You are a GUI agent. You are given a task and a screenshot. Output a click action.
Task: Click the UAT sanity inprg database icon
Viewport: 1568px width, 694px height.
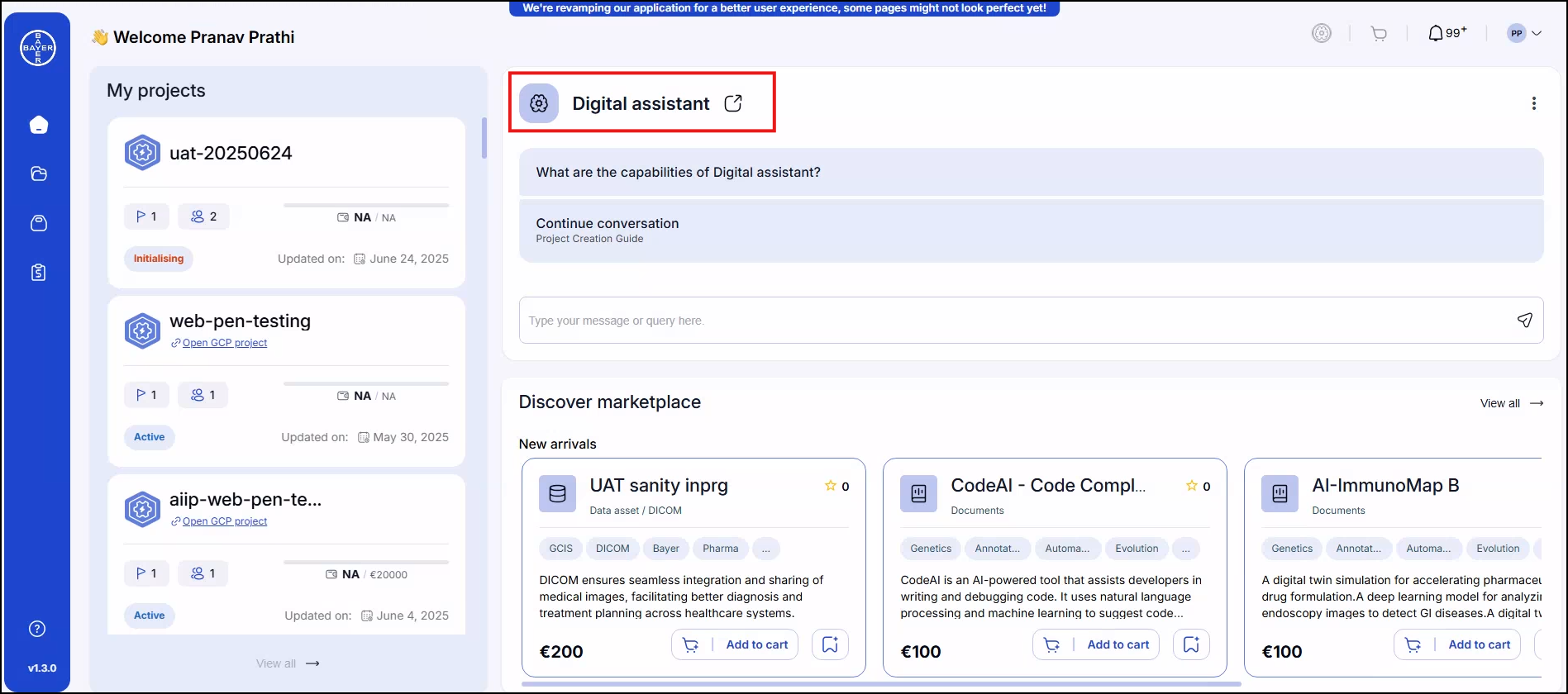(x=557, y=494)
